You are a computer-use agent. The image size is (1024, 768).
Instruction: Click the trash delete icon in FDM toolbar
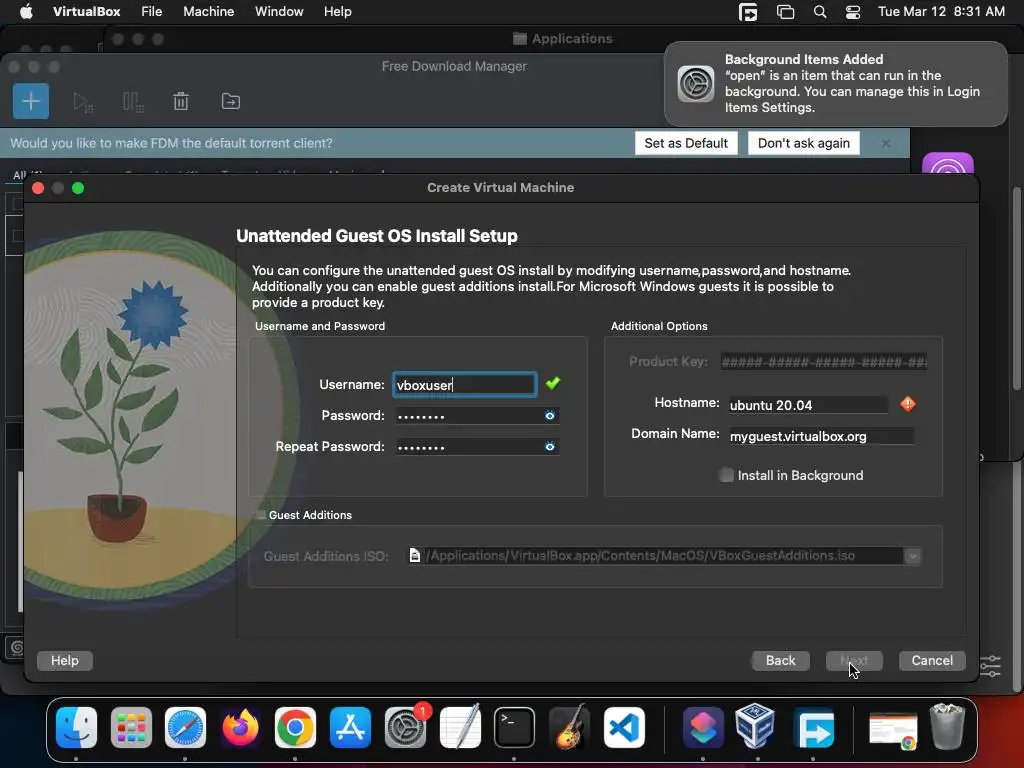point(181,101)
